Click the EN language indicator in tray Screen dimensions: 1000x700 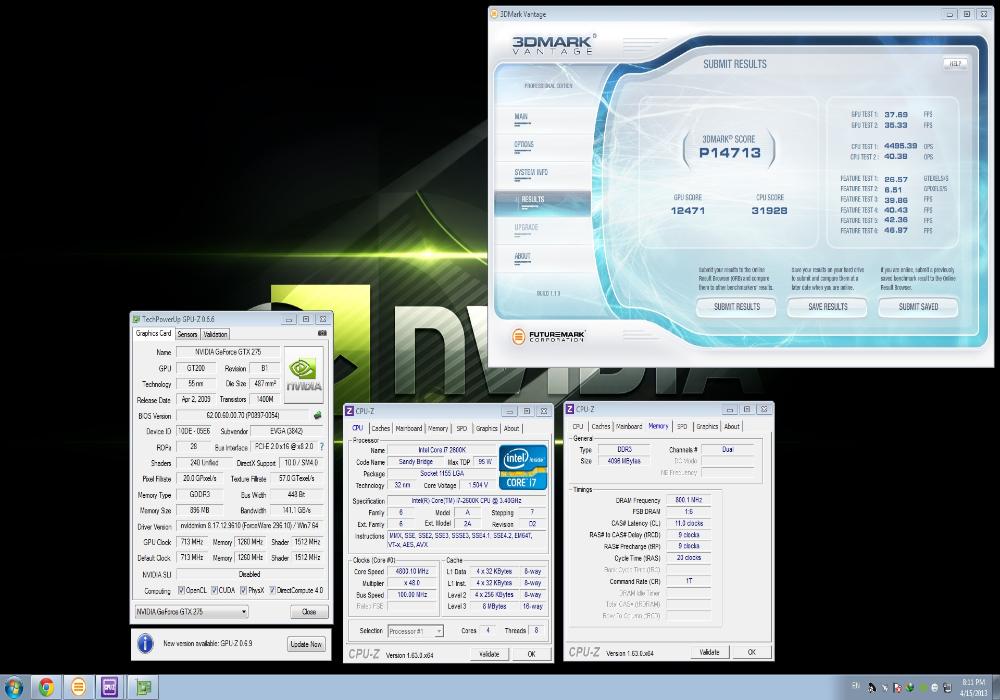click(855, 686)
